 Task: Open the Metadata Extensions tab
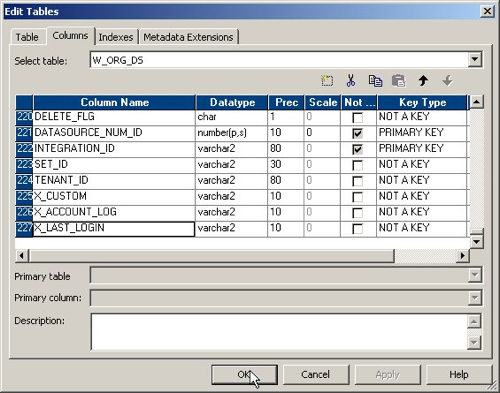click(x=188, y=37)
